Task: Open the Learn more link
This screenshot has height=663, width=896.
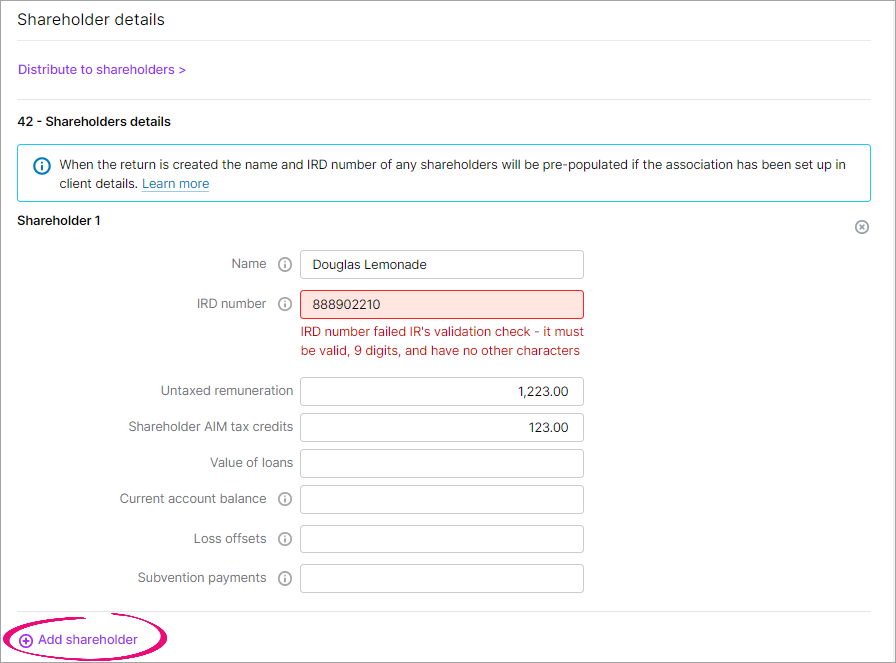Action: click(175, 183)
